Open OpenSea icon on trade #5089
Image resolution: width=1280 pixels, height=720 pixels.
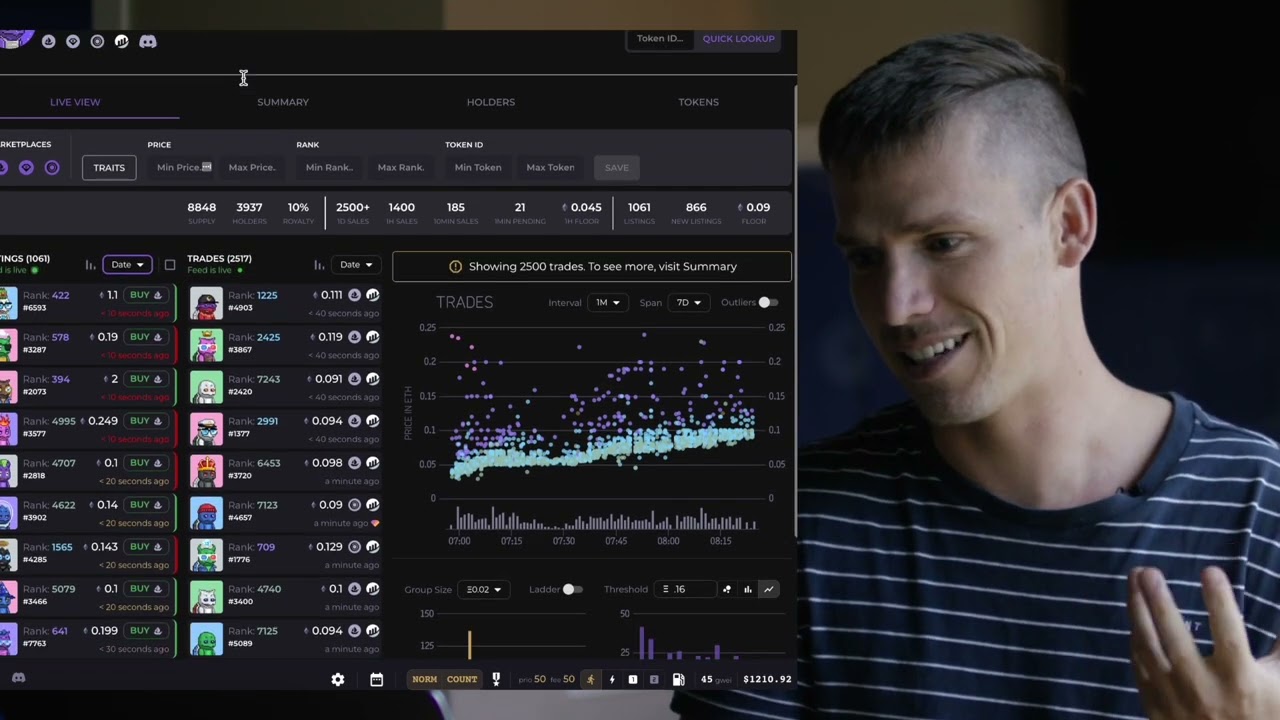pyautogui.click(x=354, y=631)
